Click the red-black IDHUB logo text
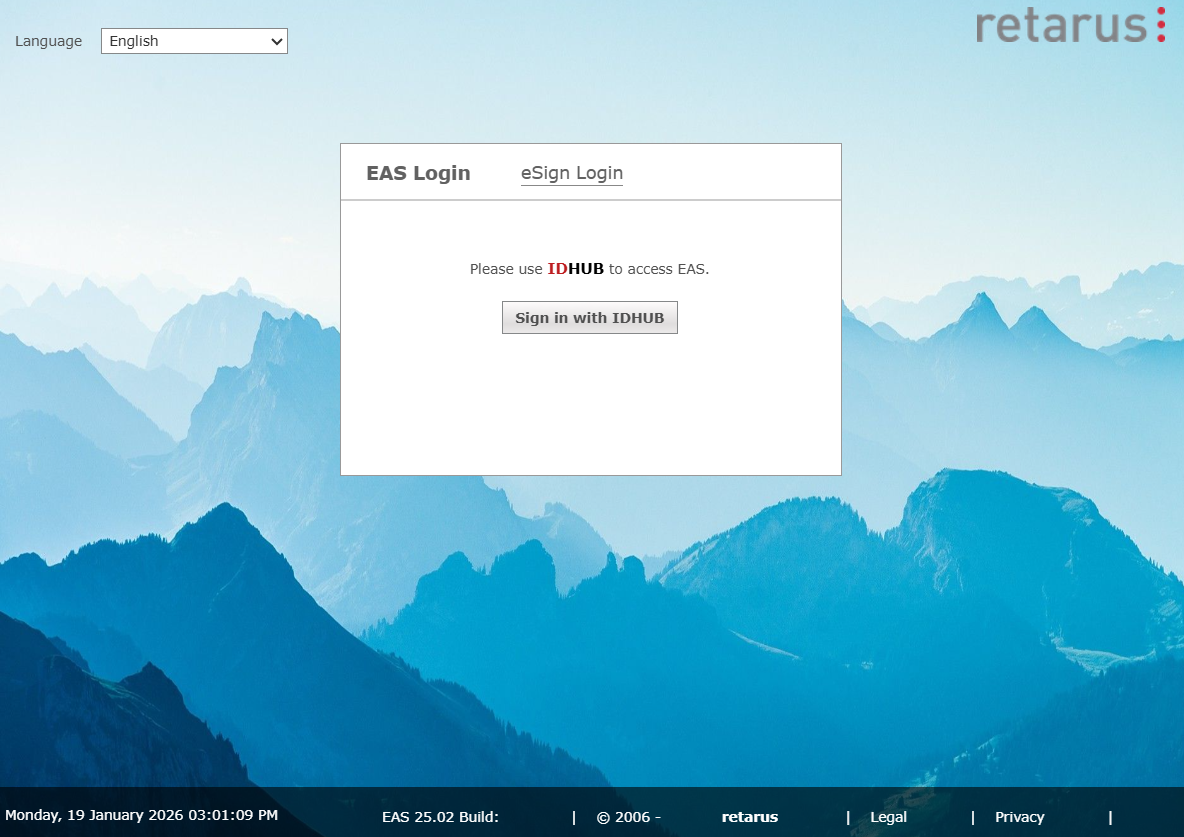1184x837 pixels. [x=575, y=269]
